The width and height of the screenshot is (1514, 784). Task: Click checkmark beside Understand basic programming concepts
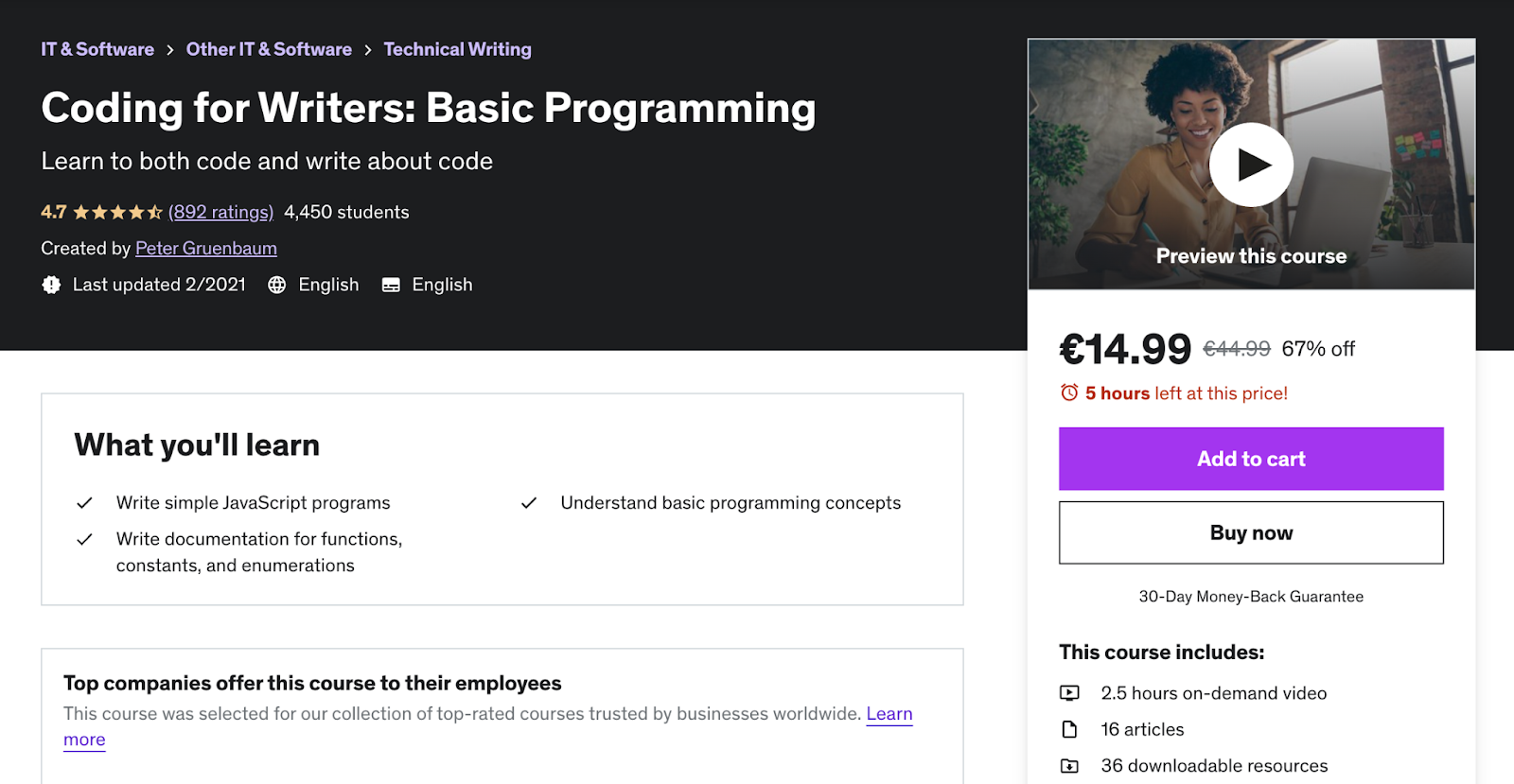point(529,503)
